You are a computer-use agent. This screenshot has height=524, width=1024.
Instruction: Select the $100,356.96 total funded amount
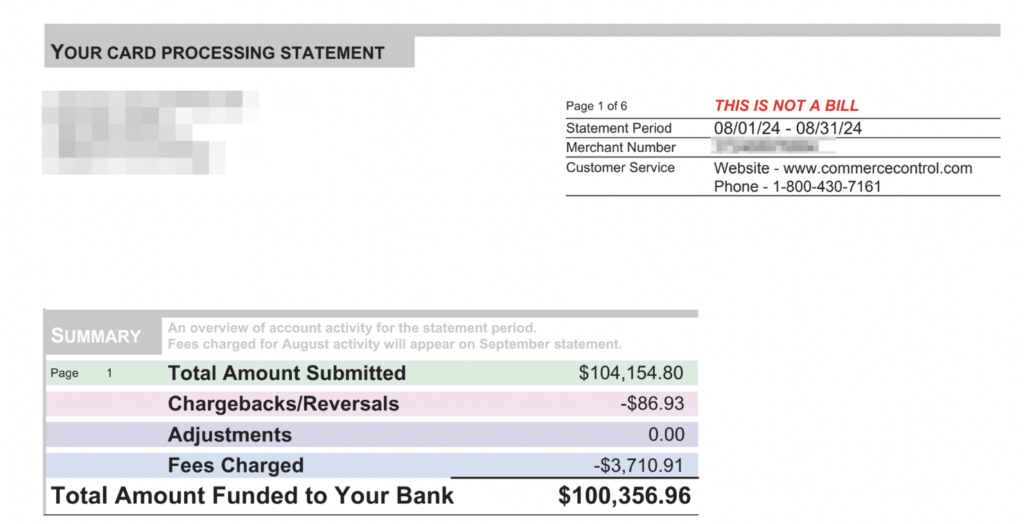(624, 496)
